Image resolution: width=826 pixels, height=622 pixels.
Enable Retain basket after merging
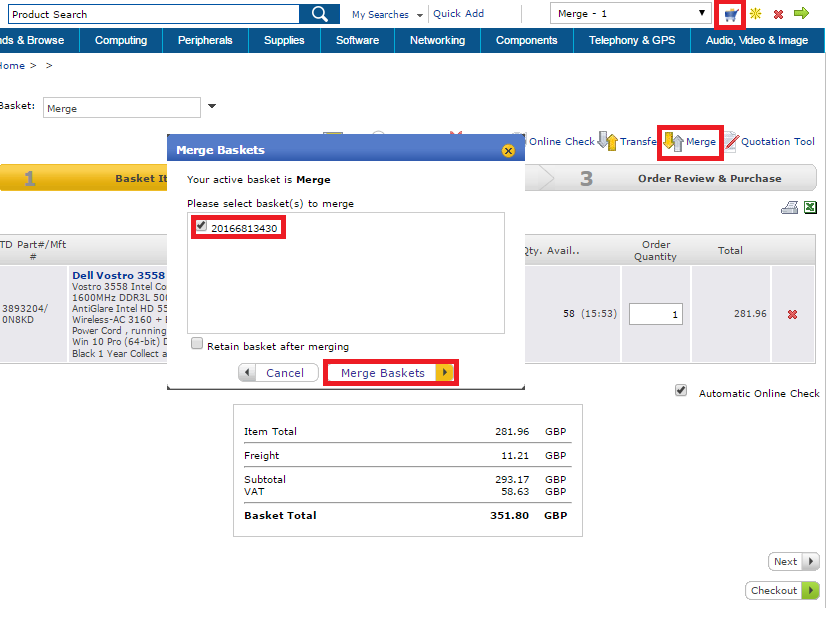[x=197, y=344]
